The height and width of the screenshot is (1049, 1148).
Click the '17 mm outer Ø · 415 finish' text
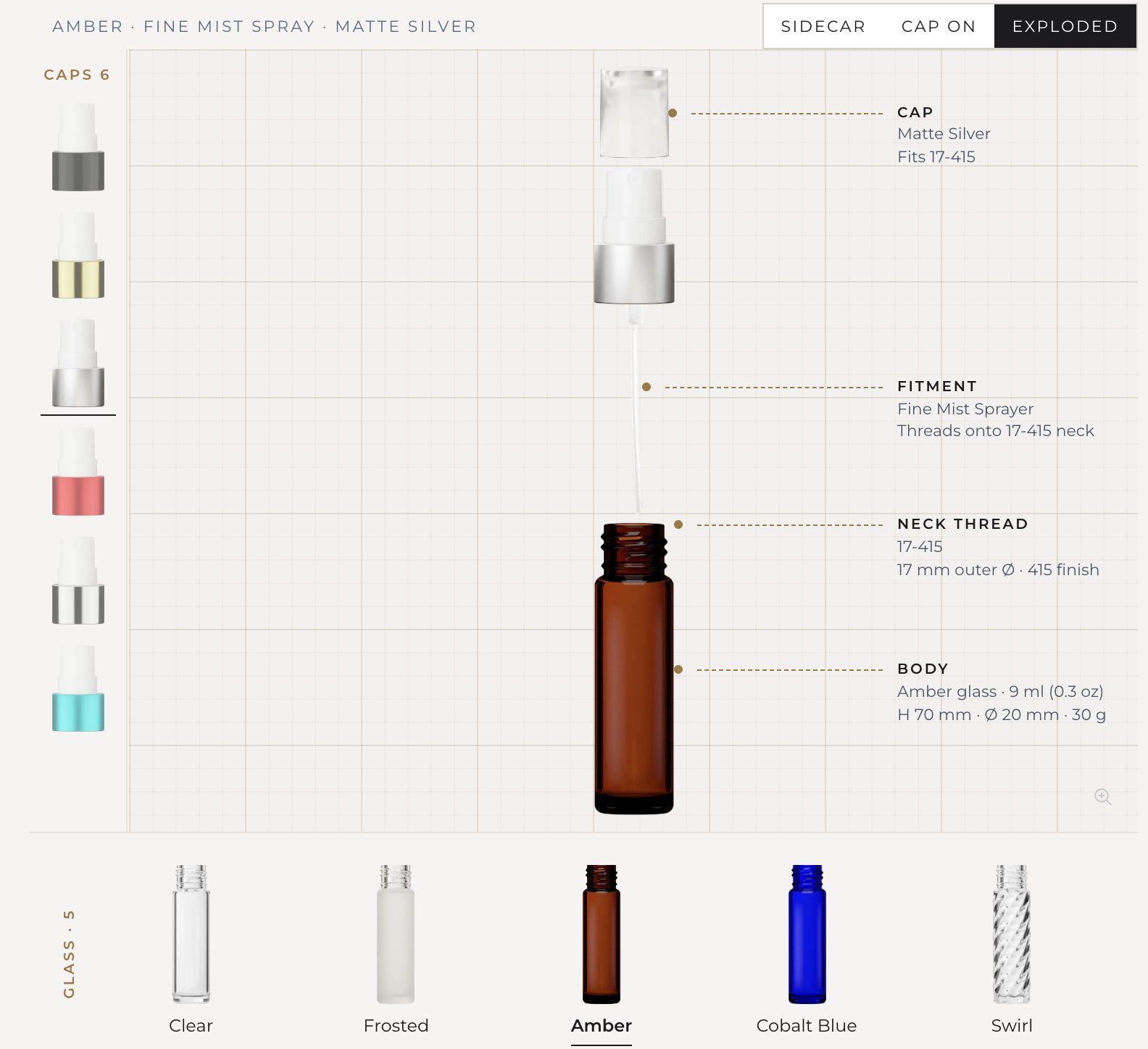click(998, 569)
